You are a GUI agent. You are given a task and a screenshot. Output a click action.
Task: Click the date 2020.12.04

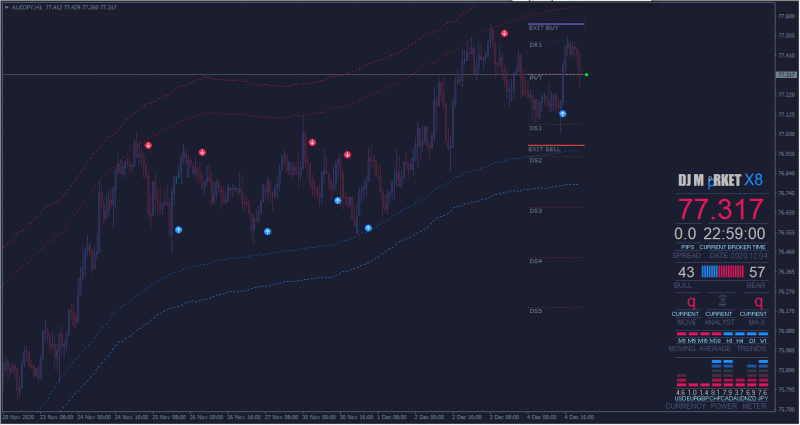[749, 256]
